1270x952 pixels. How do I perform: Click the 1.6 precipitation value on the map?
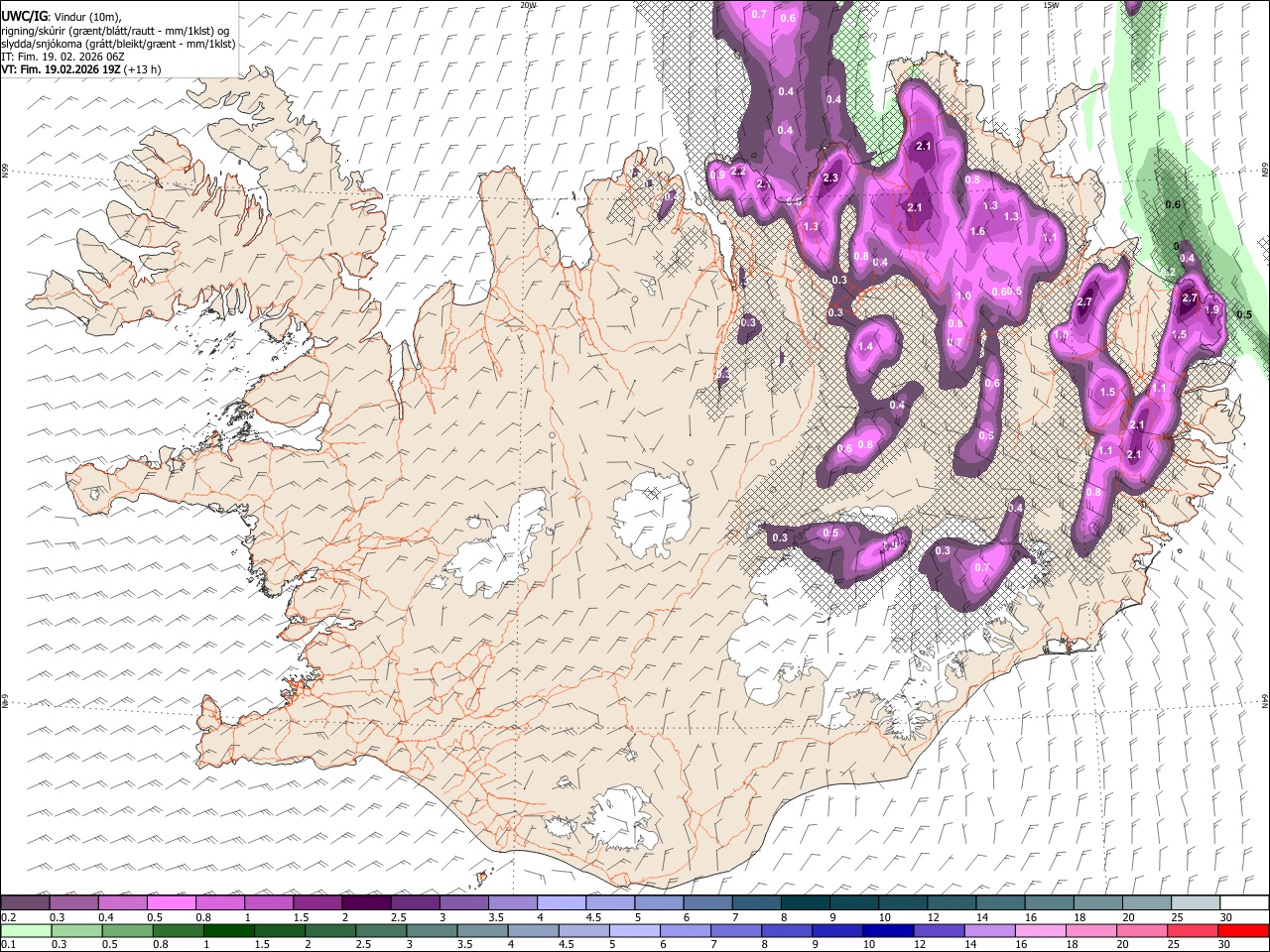point(977,232)
